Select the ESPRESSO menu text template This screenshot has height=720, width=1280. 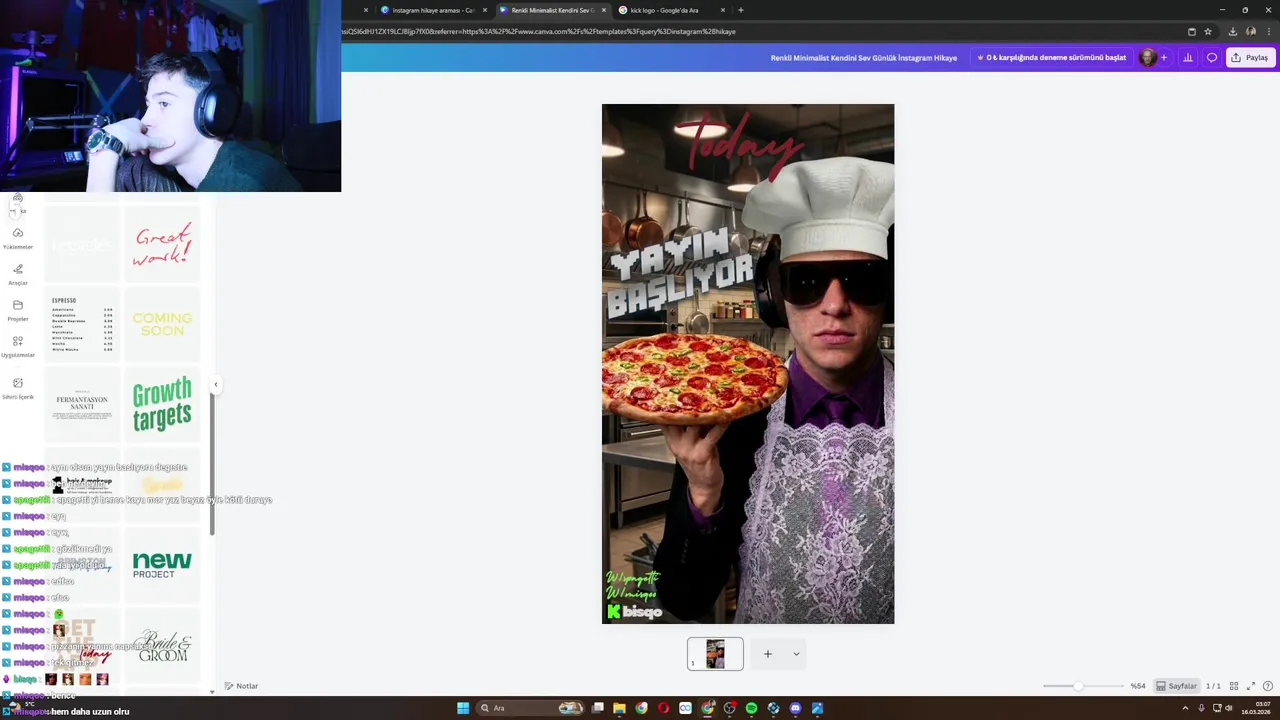82,324
